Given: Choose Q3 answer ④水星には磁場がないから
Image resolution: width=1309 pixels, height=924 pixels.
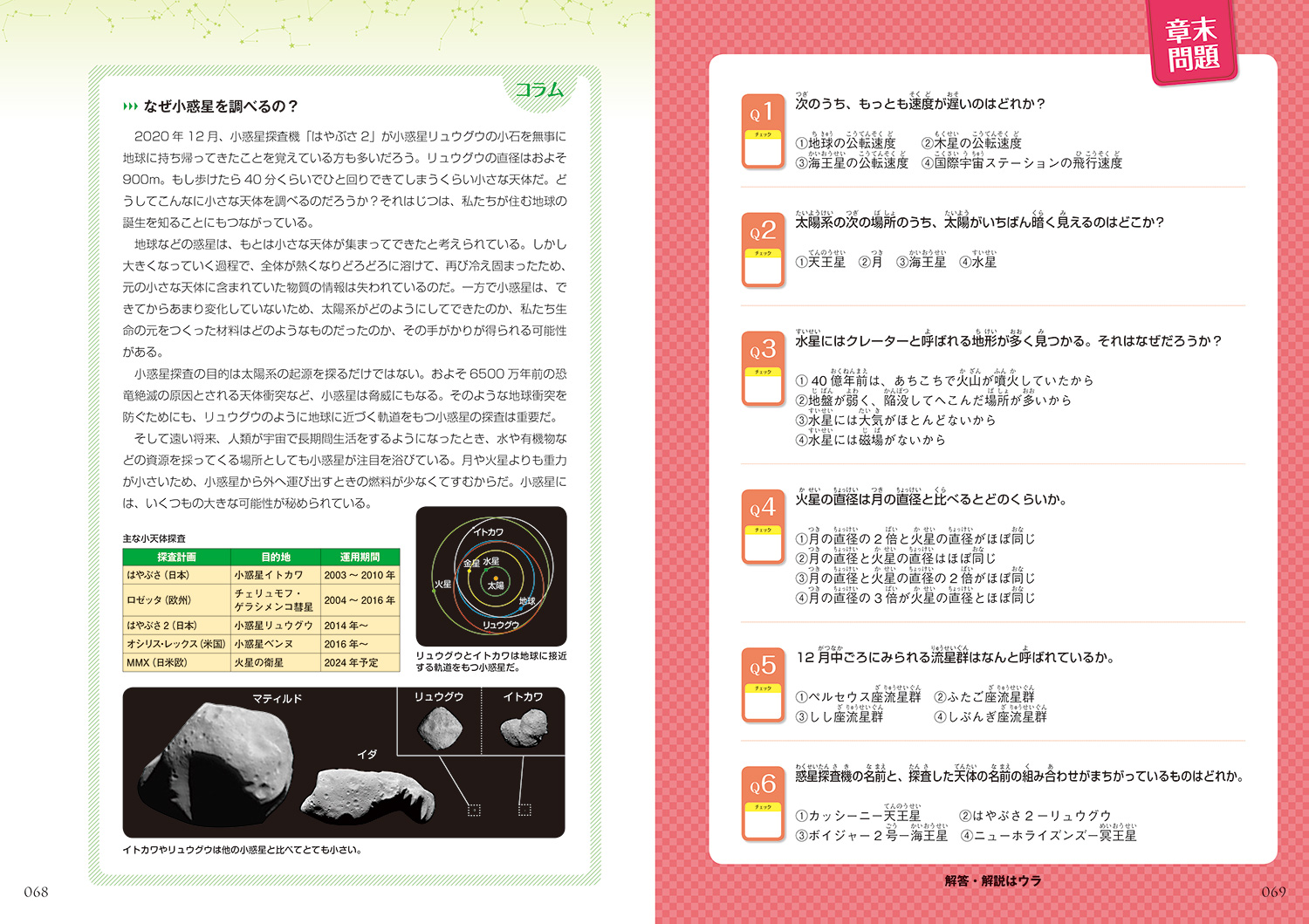Looking at the screenshot, I should pos(871,440).
